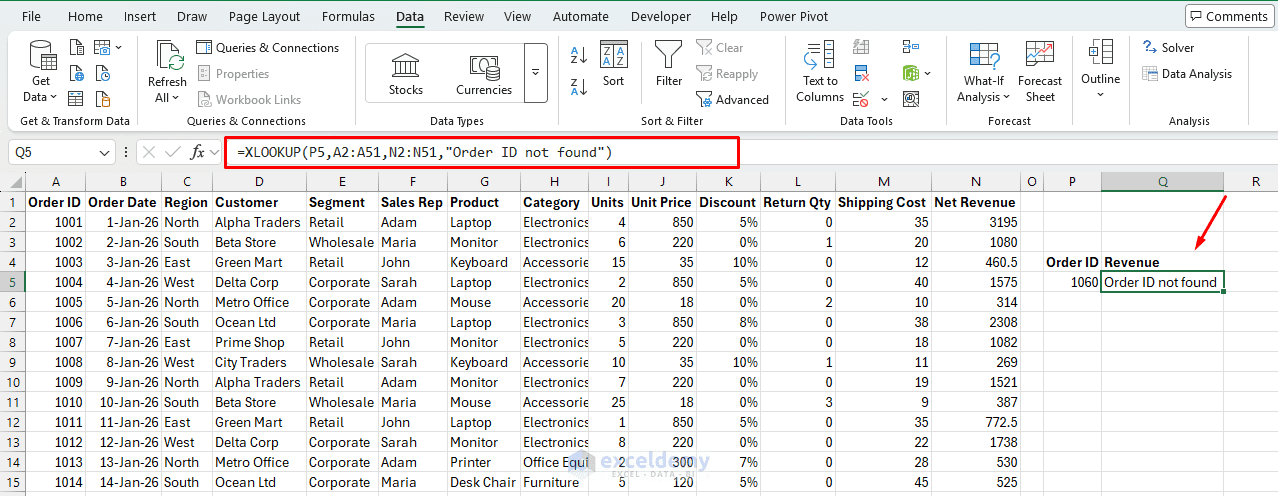Toggle the Filter funnel button
This screenshot has height=496, width=1278.
coord(669,64)
